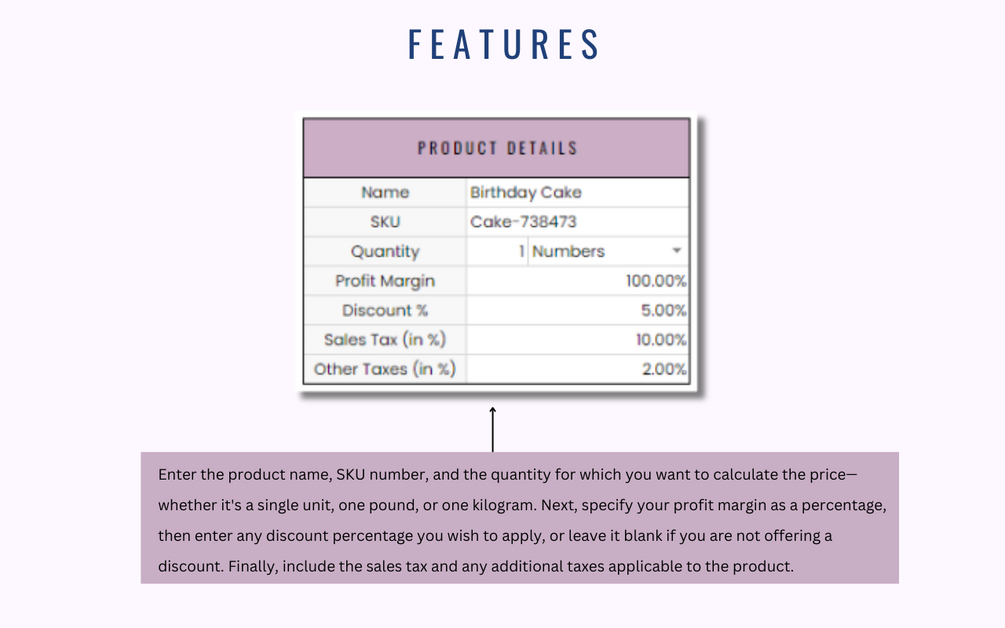Select the Cake-738473 SKU value cell

(577, 222)
